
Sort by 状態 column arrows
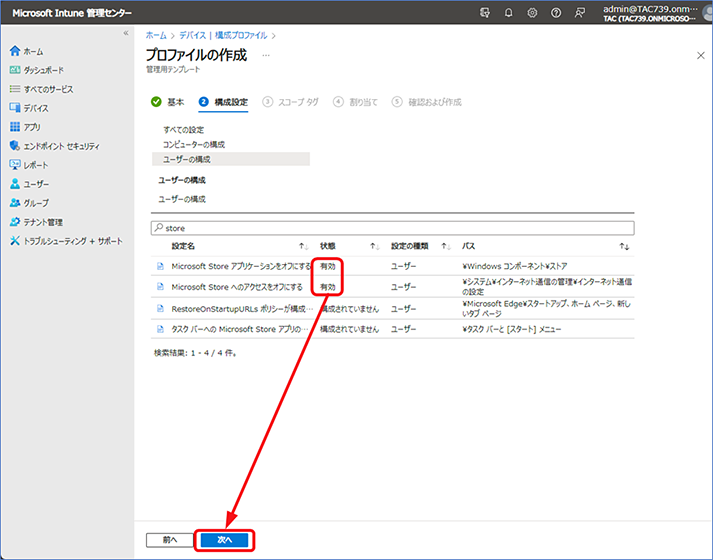point(374,246)
